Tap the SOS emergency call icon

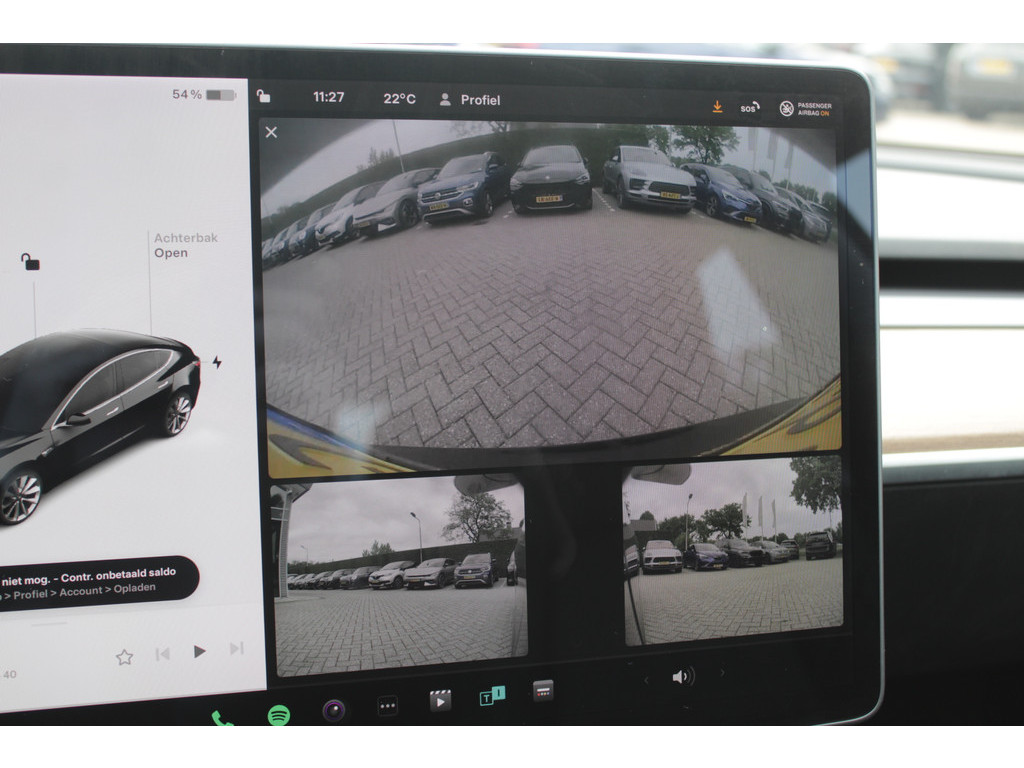click(x=749, y=107)
